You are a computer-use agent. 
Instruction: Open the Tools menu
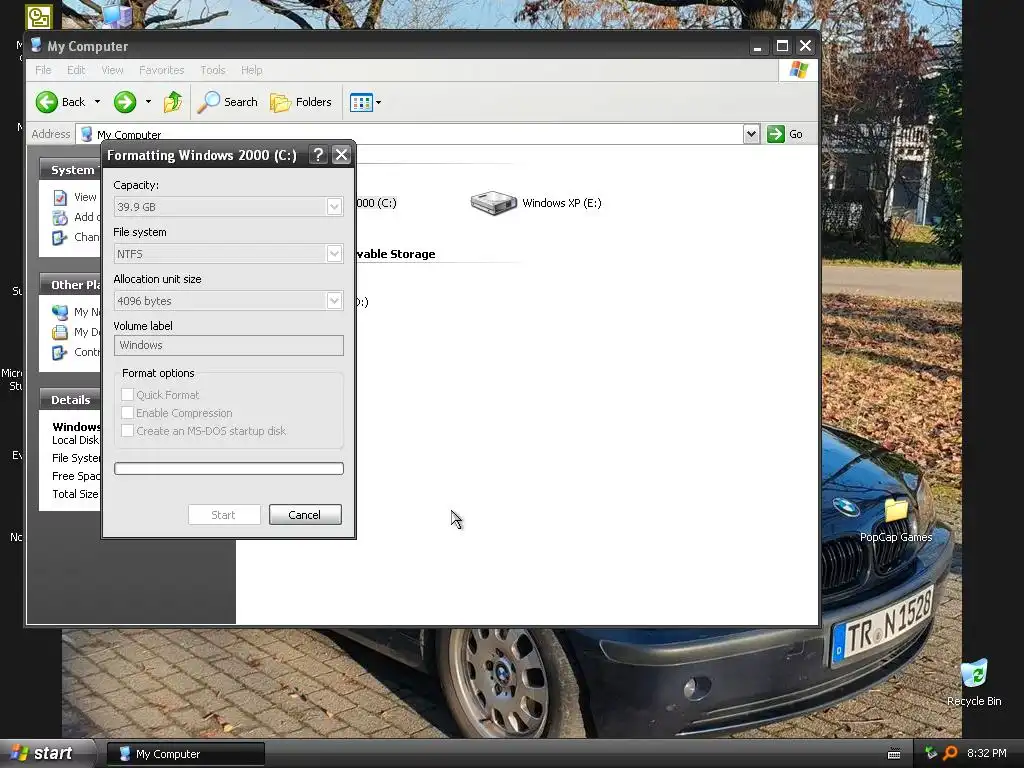click(212, 70)
